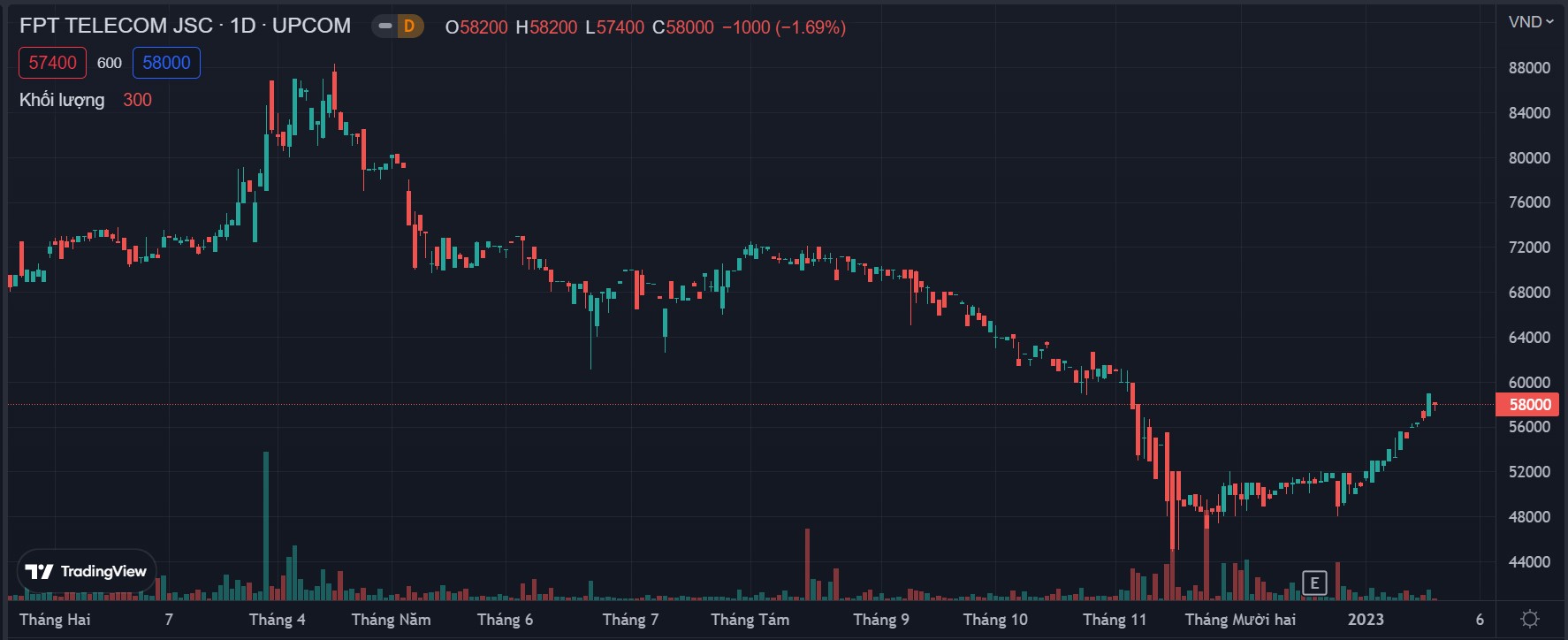The height and width of the screenshot is (640, 1568).
Task: Click the 88000 price axis label
Action: [1529, 67]
